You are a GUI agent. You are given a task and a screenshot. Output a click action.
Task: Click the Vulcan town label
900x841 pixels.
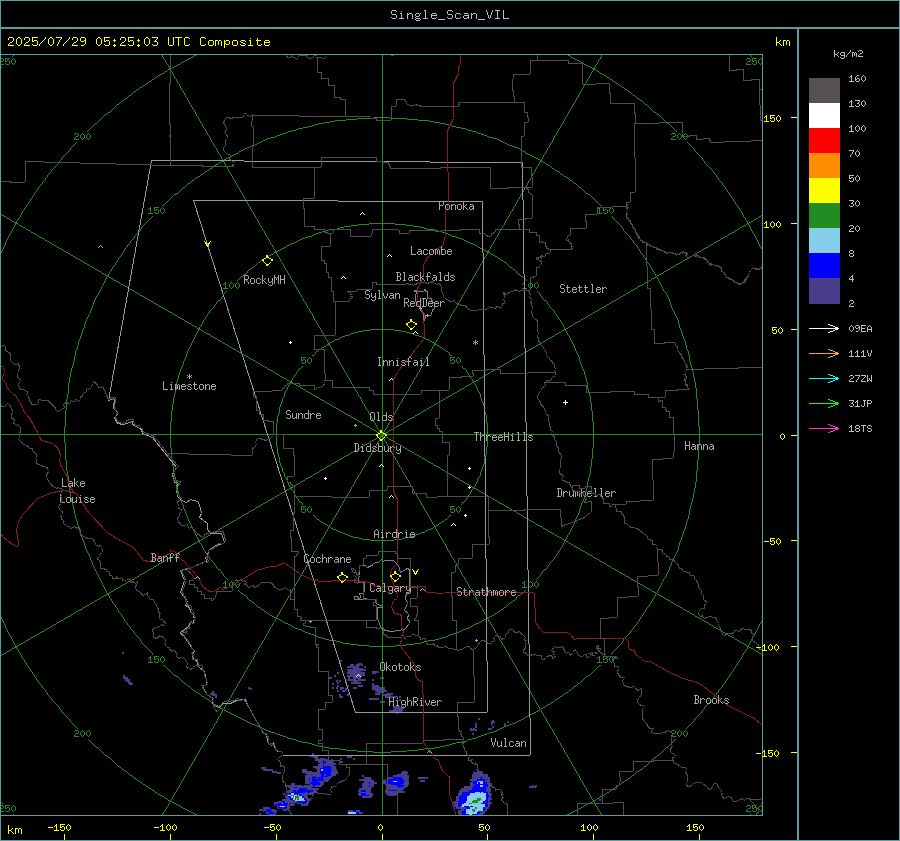(508, 743)
